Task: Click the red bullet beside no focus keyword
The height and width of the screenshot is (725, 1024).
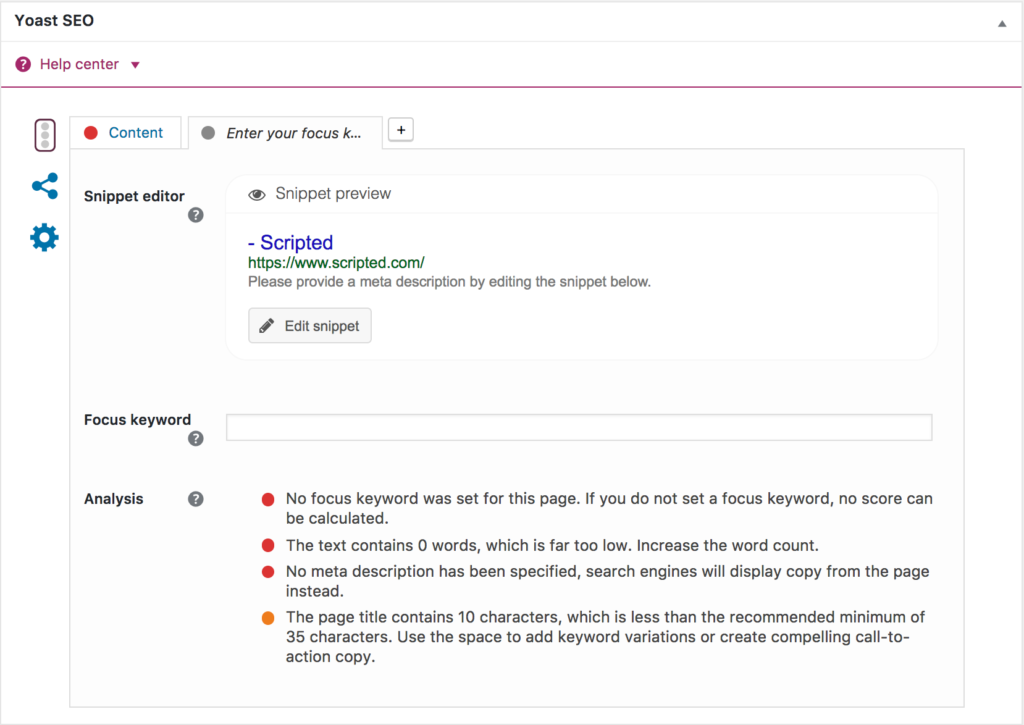Action: [x=268, y=500]
